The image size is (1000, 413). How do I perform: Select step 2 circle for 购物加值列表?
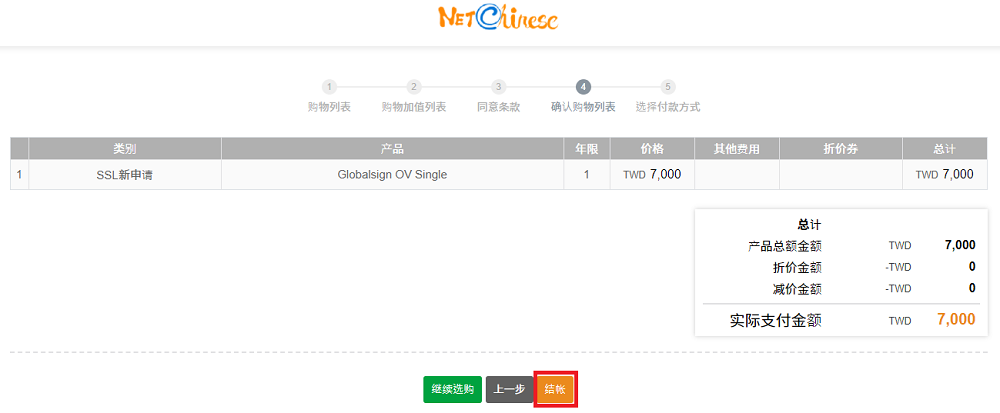point(413,87)
